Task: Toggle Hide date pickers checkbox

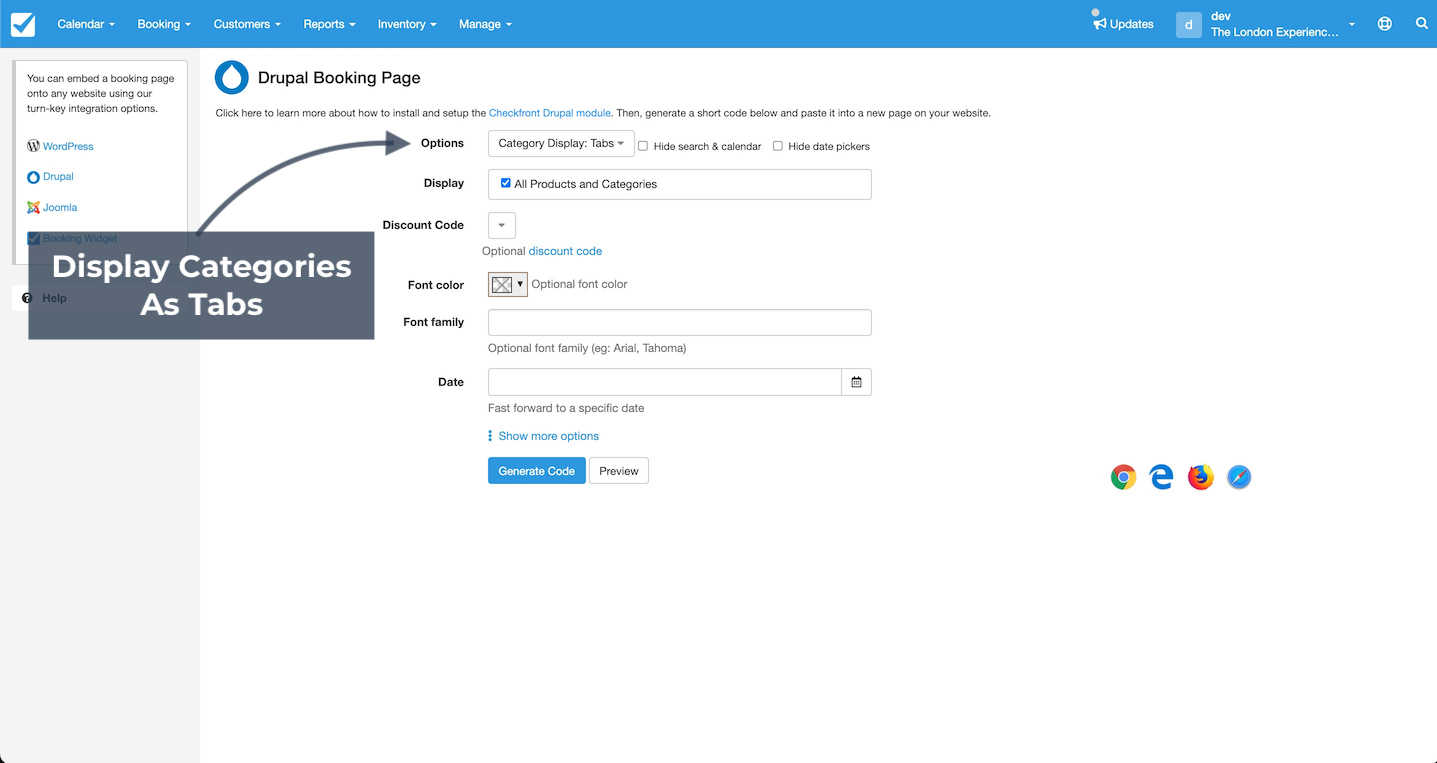Action: [x=778, y=146]
